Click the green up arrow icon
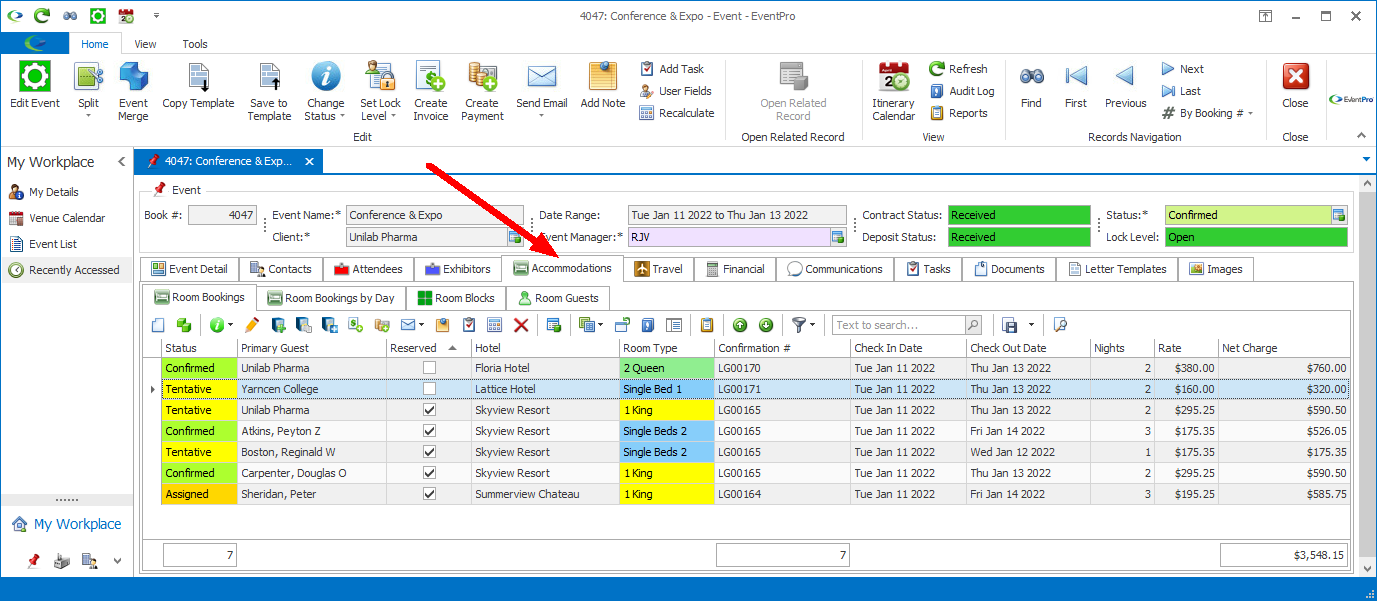This screenshot has width=1377, height=601. (740, 325)
